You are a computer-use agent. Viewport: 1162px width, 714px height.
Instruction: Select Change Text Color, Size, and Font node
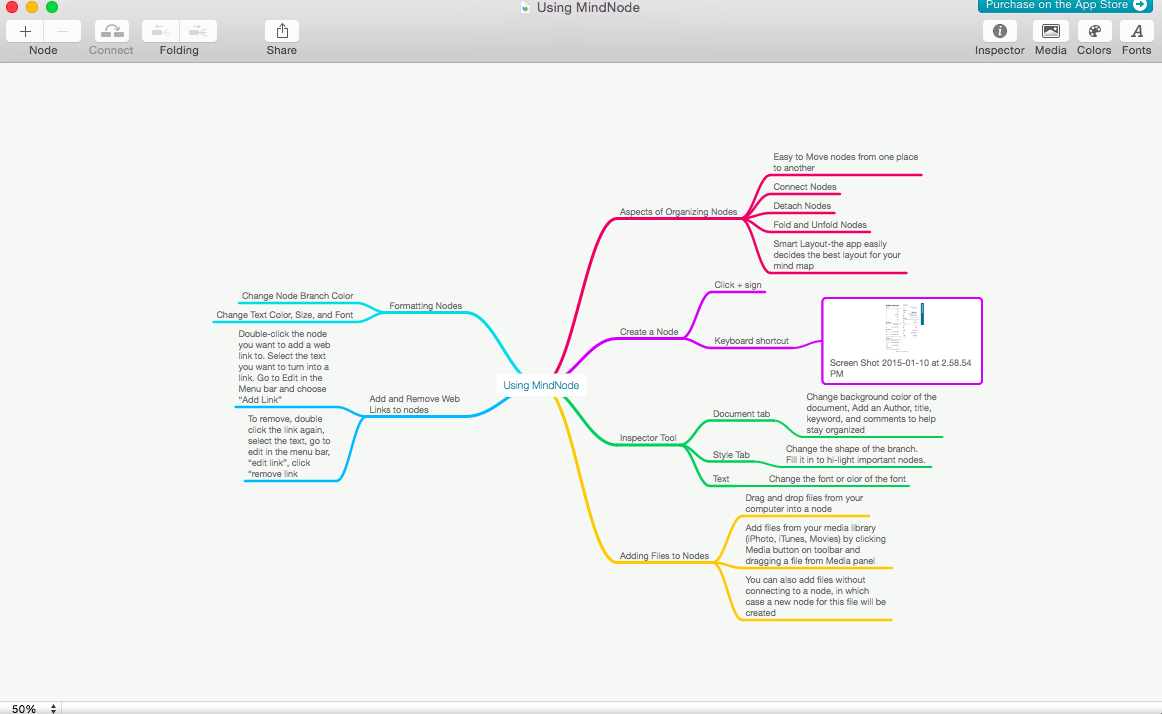pyautogui.click(x=285, y=314)
